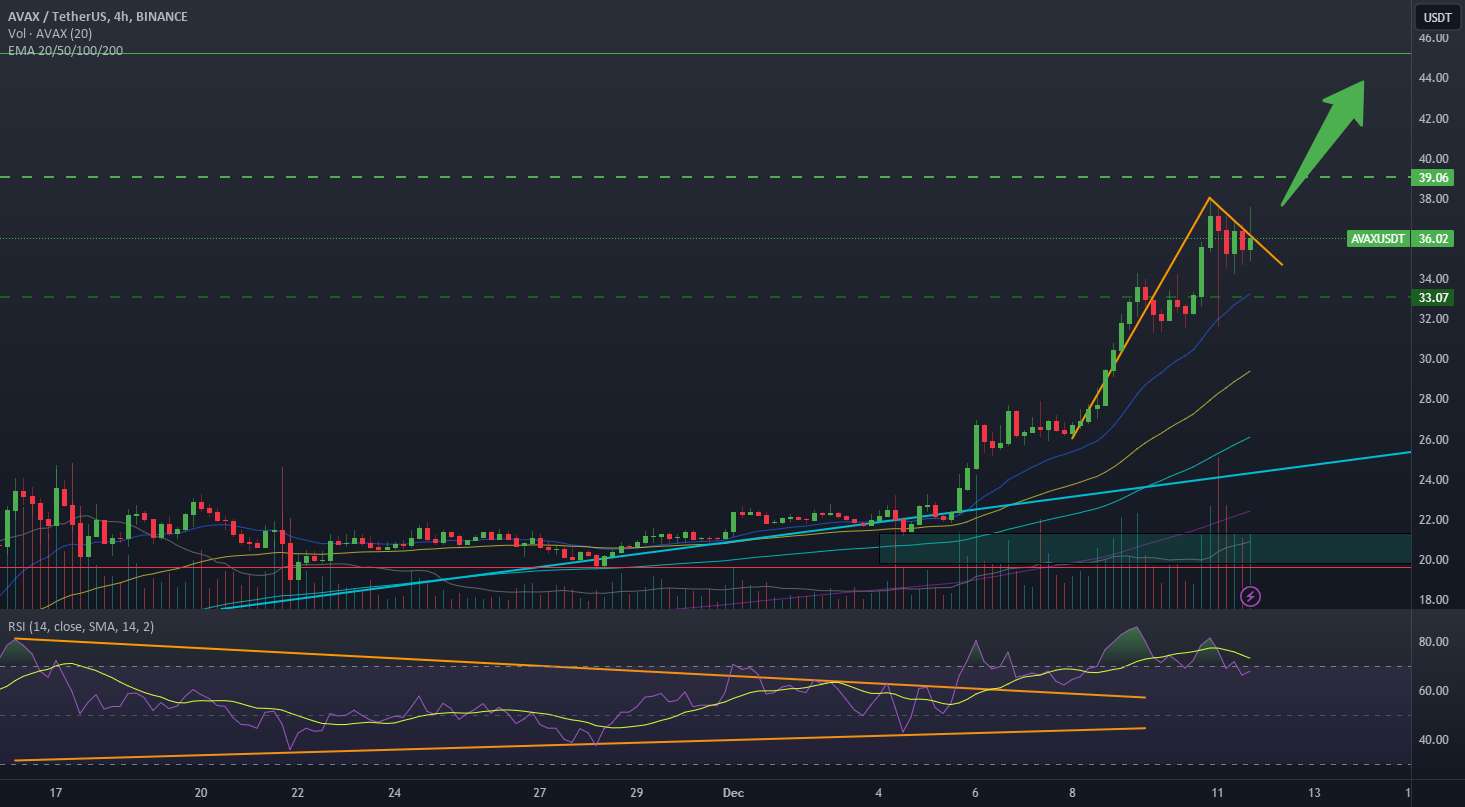Viewport: 1465px width, 807px height.
Task: Click the 44.00 price axis value
Action: pyautogui.click(x=1434, y=78)
